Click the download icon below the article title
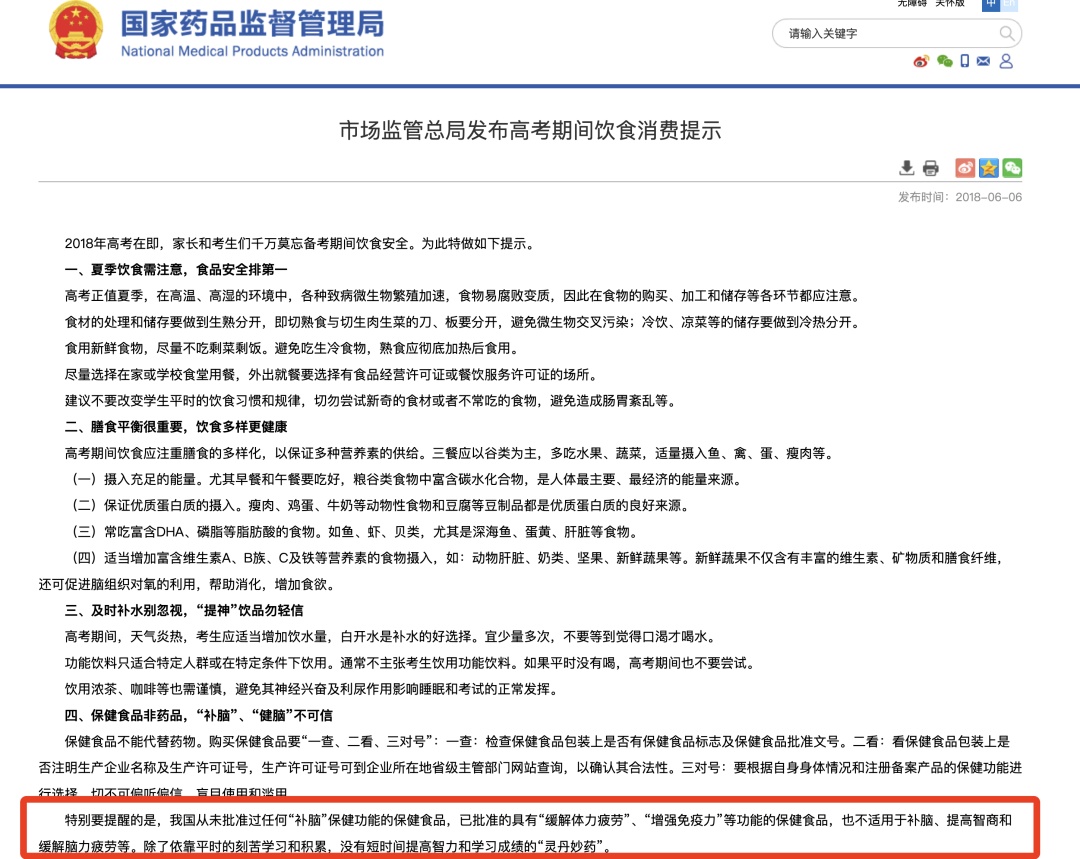 [907, 168]
